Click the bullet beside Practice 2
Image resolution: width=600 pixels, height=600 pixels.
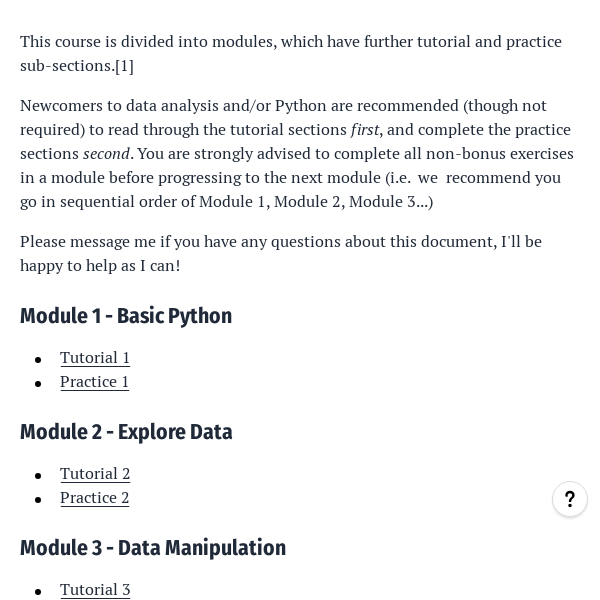tap(38, 499)
